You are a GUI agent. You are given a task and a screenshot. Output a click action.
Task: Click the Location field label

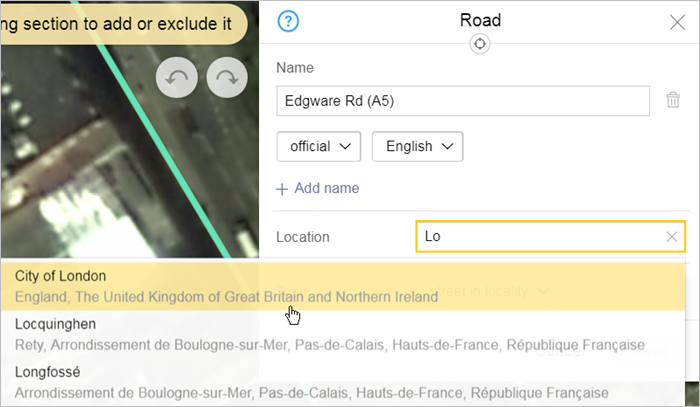pos(302,237)
